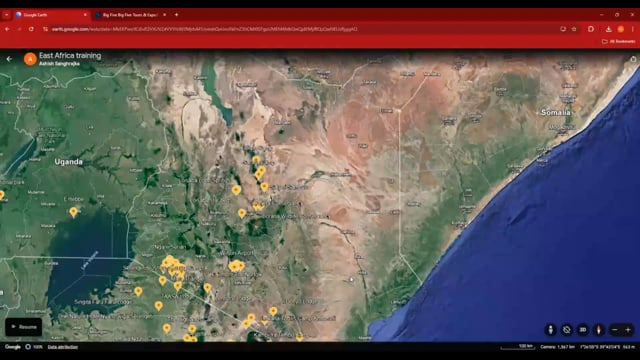Click the crossed-out my location icon

[x=567, y=330]
